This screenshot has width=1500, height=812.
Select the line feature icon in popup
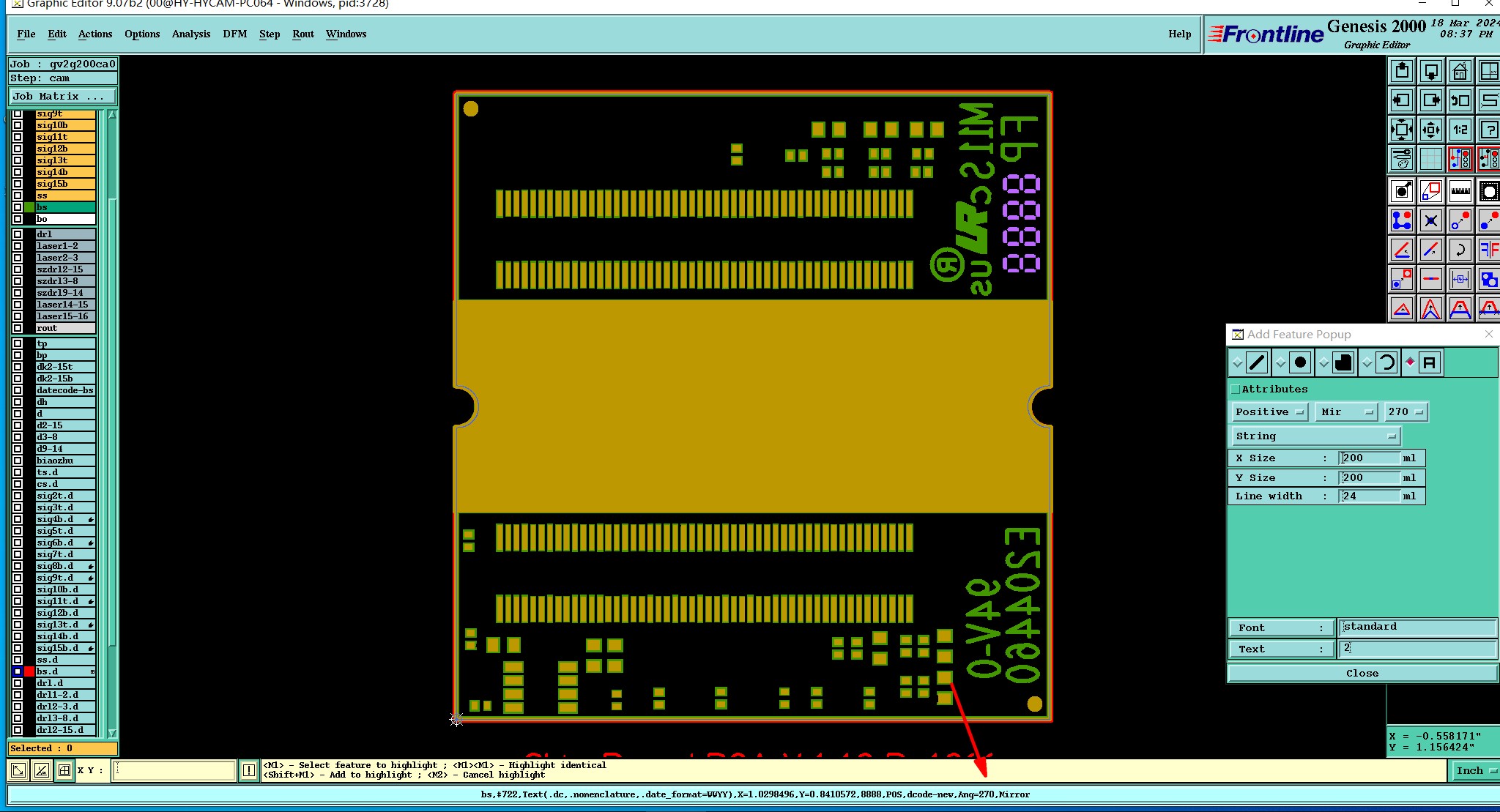tap(1257, 362)
